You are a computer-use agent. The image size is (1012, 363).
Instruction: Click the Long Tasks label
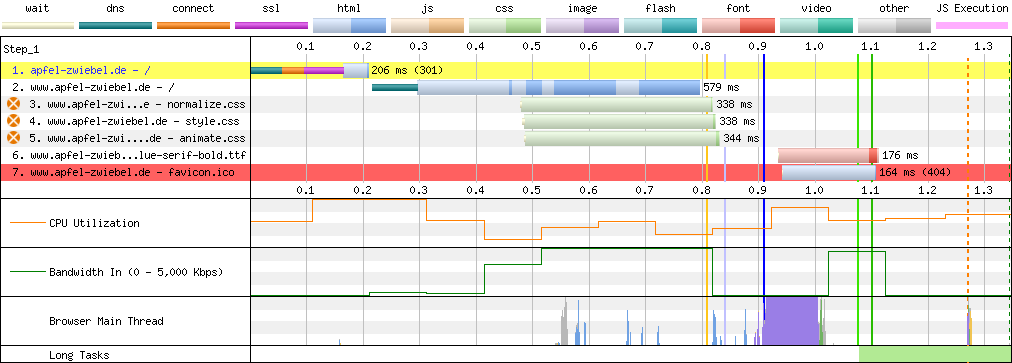pos(79,355)
